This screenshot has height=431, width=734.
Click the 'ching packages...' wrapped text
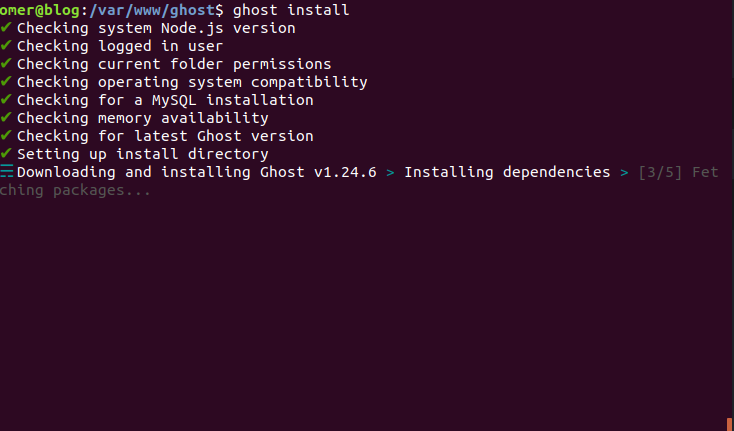pos(75,190)
